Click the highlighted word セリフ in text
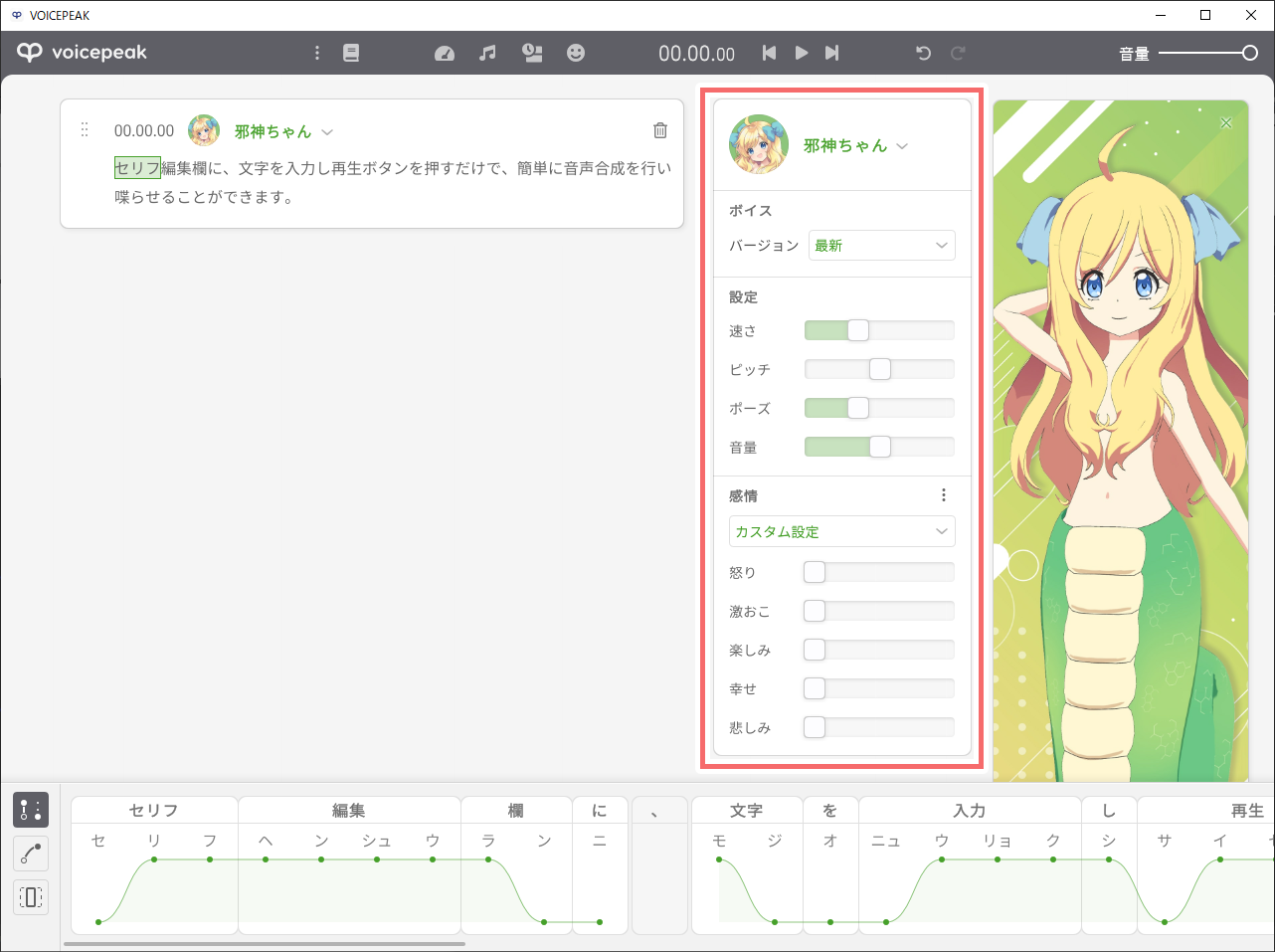The height and width of the screenshot is (952, 1275). pyautogui.click(x=137, y=168)
